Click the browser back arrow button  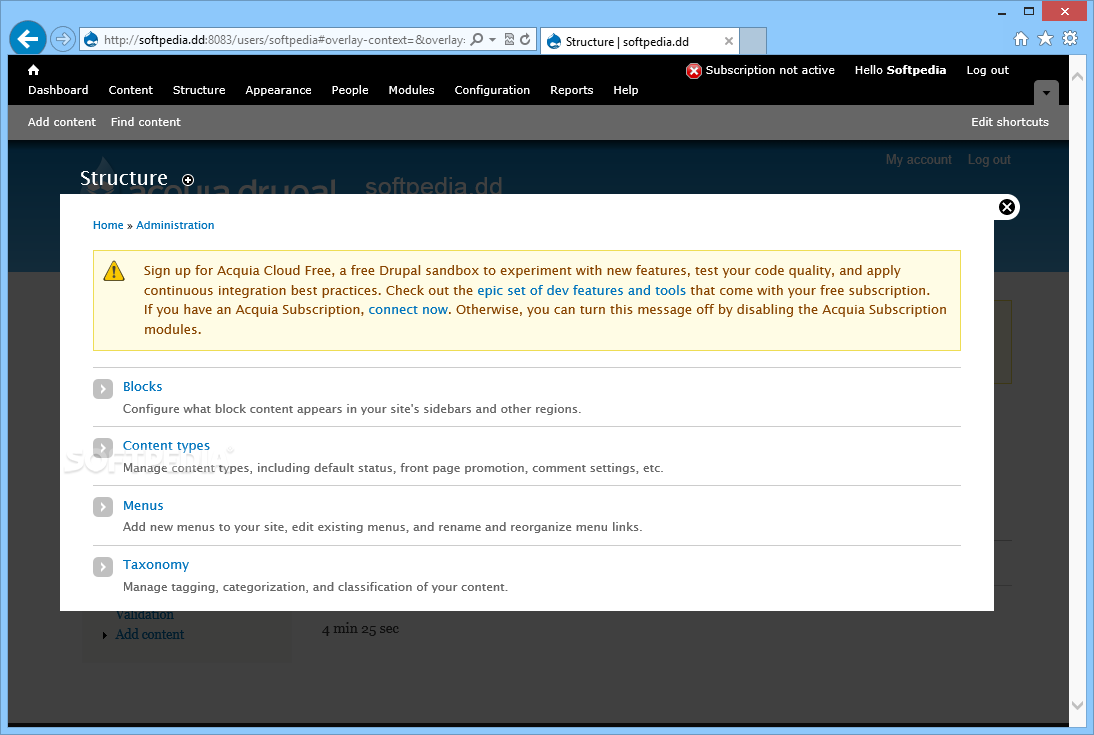pos(28,38)
